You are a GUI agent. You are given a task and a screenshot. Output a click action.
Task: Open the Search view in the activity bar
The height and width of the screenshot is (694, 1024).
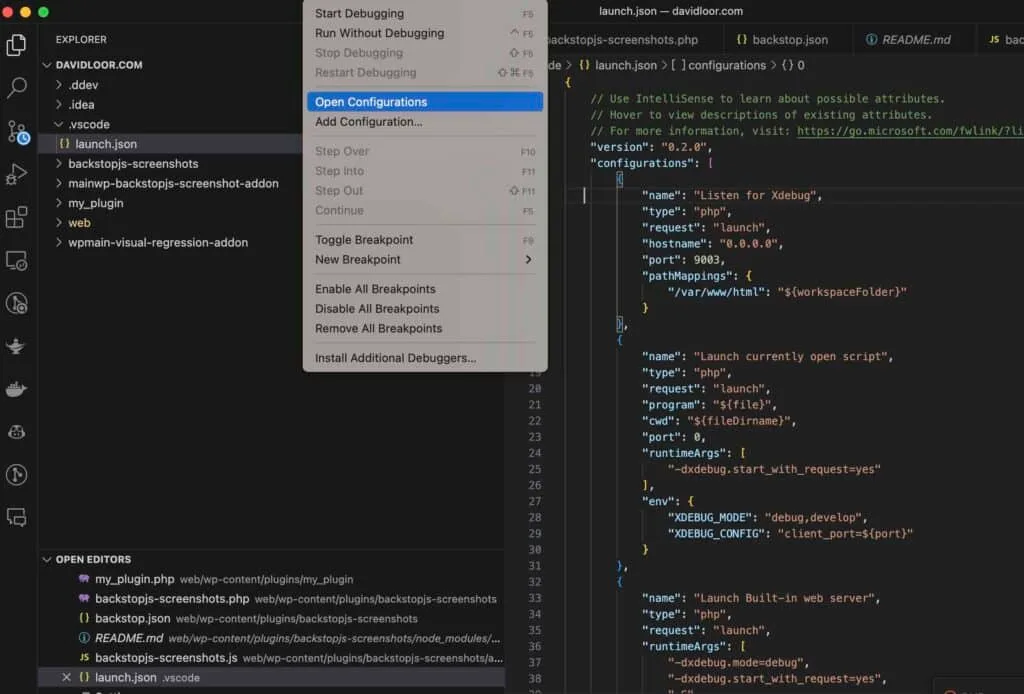pos(16,87)
